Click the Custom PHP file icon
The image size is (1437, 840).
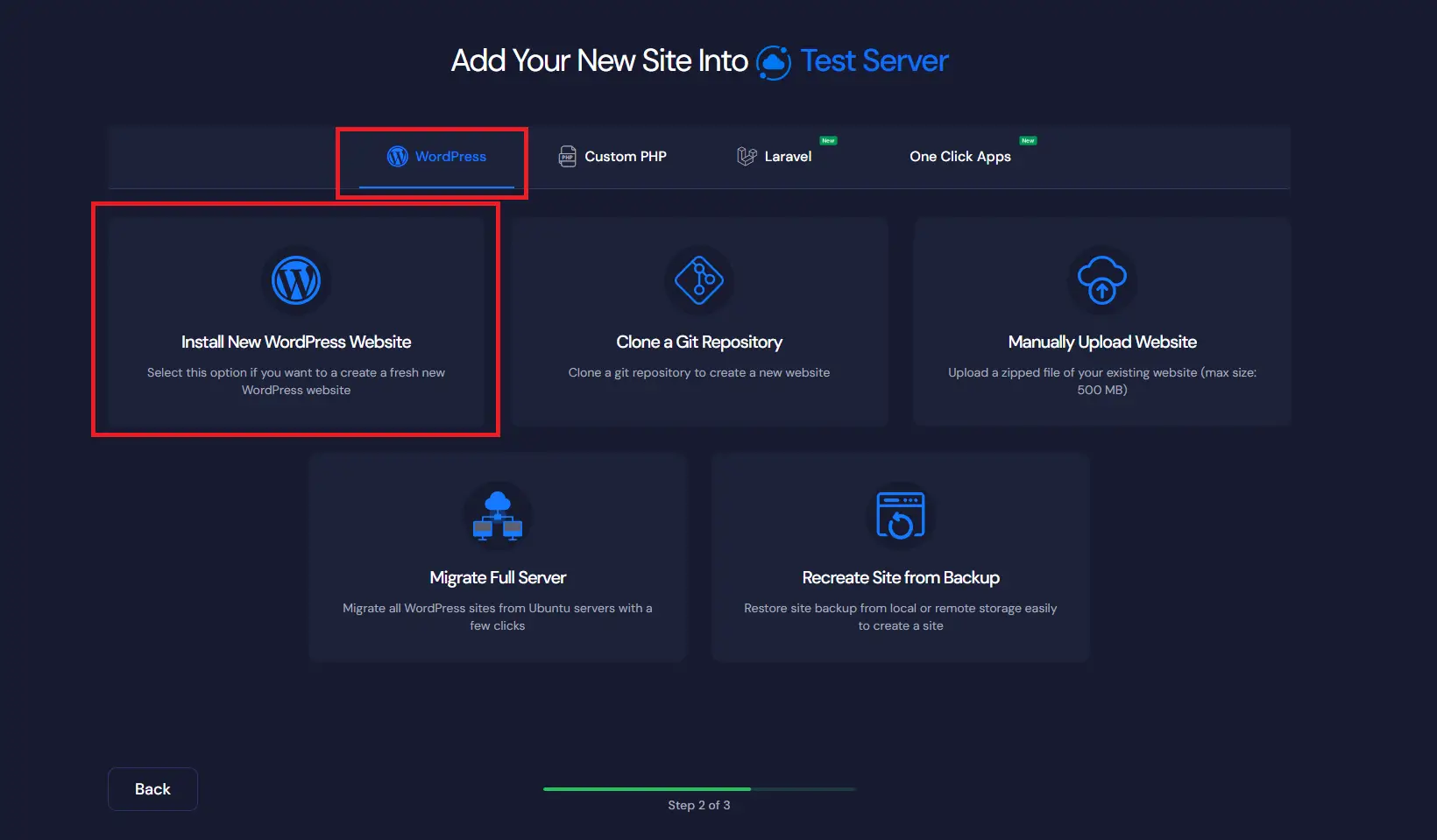click(568, 157)
